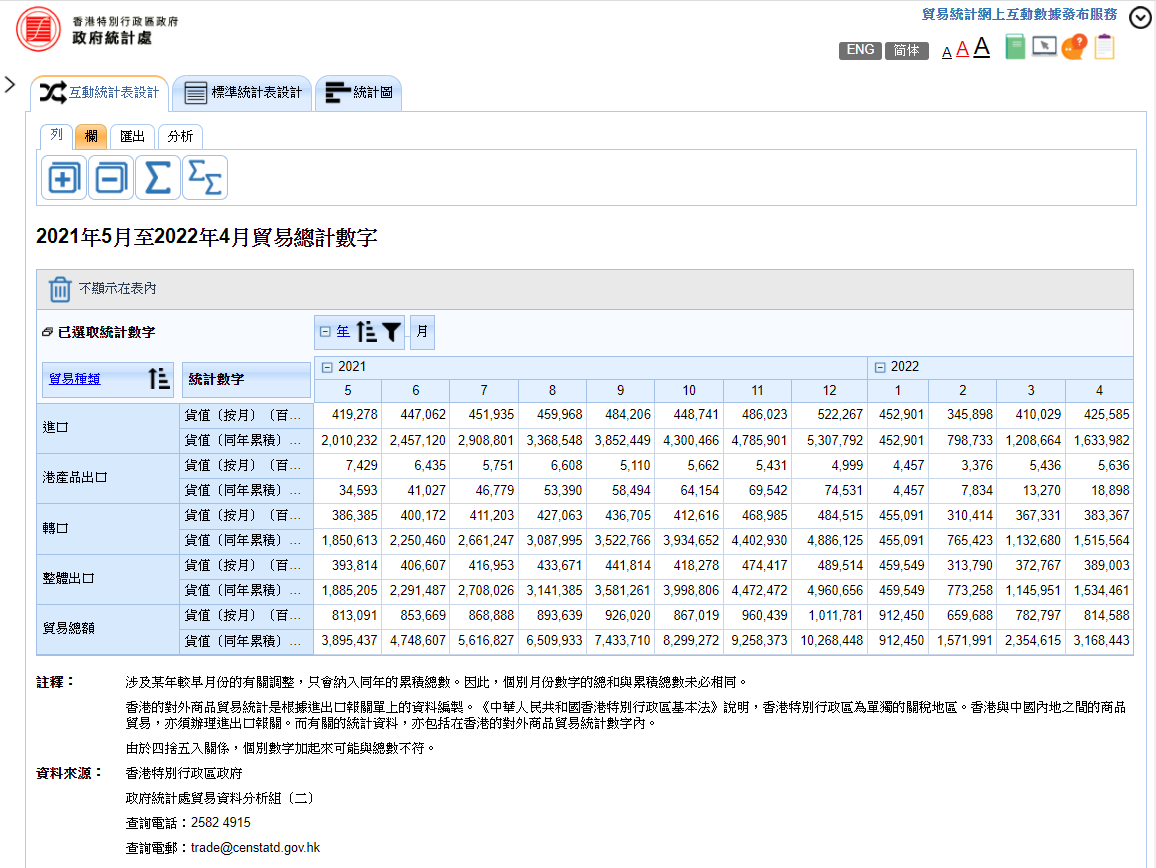The width and height of the screenshot is (1156, 868).
Task: Click filter funnel icon beside 年
Action: point(391,333)
